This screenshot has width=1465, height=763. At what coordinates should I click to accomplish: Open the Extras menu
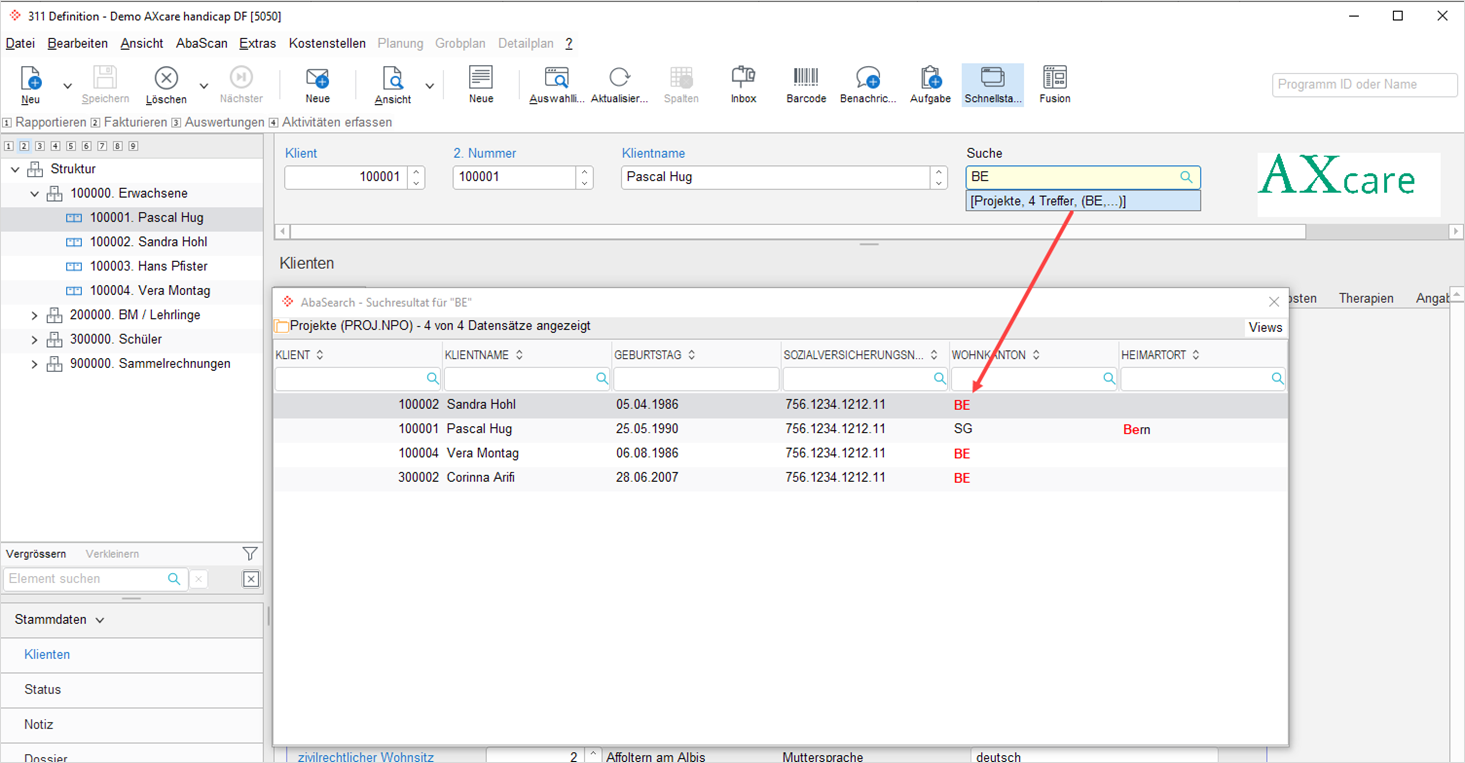coord(258,43)
